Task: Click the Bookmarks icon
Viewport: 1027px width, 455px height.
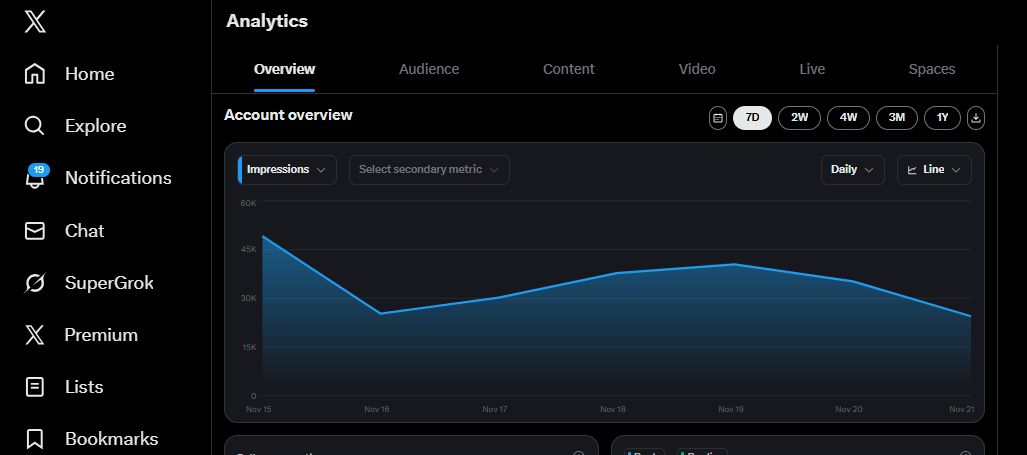Action: 35,439
